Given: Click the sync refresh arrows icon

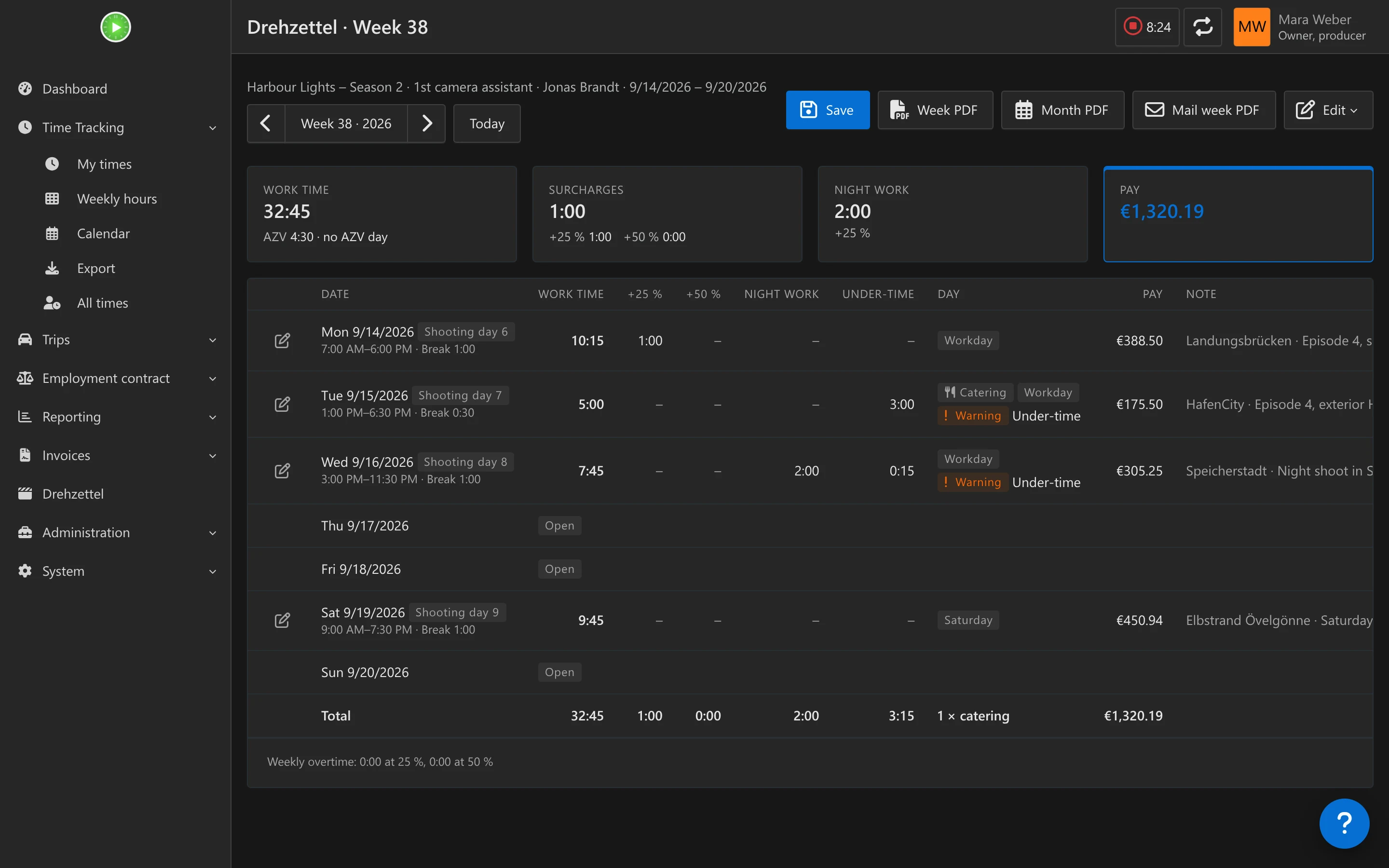Looking at the screenshot, I should pos(1202,27).
